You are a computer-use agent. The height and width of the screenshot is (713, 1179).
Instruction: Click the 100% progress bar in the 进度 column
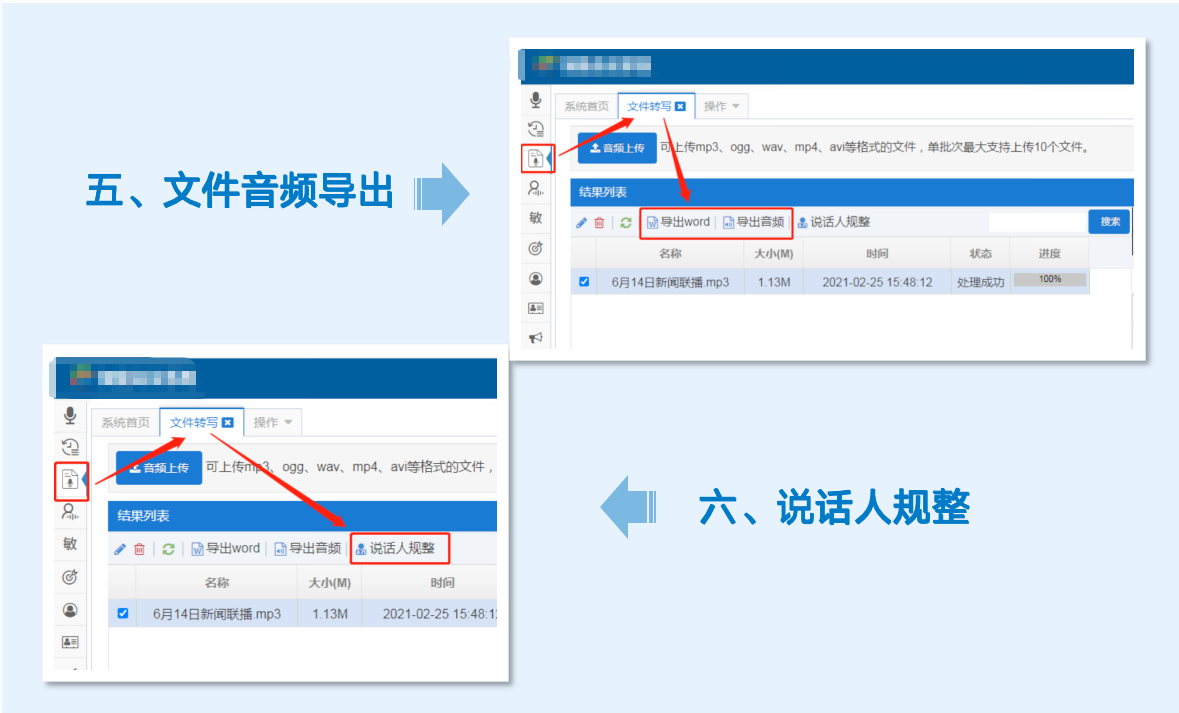[x=1049, y=280]
